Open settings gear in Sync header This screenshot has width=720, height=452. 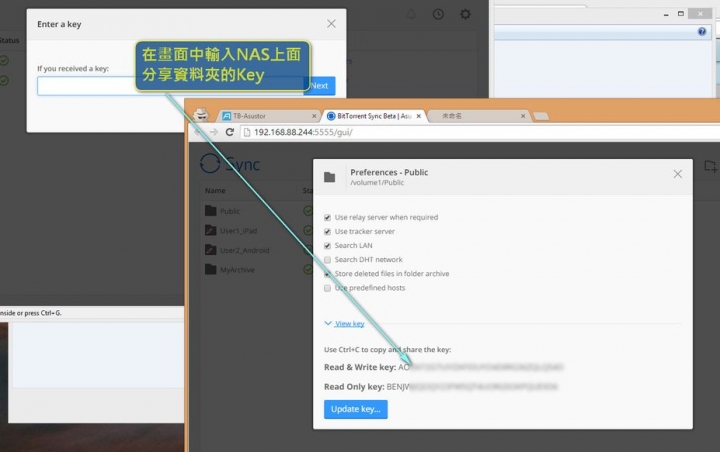point(465,14)
